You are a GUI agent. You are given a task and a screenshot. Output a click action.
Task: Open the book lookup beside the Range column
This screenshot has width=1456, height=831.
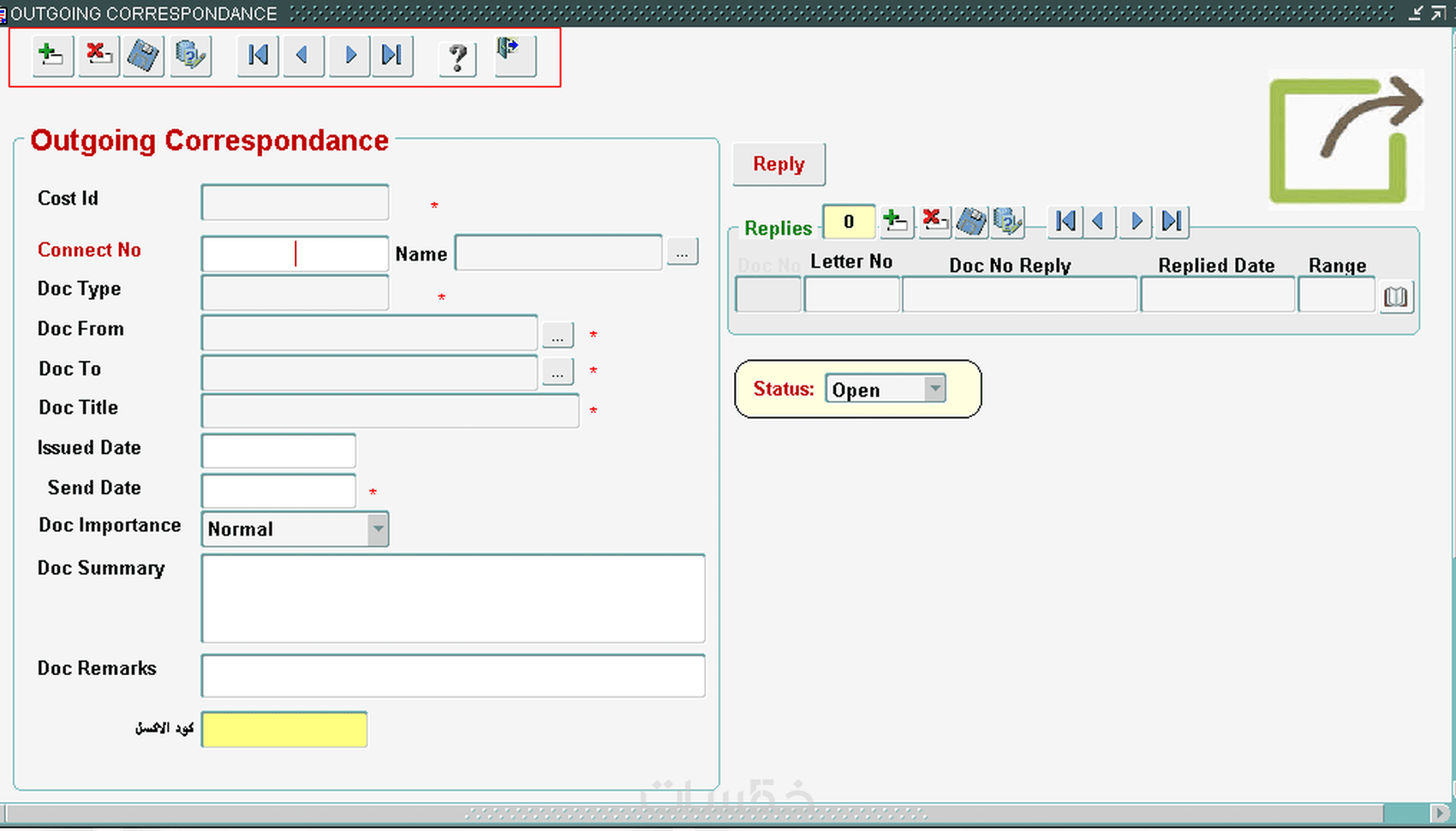pyautogui.click(x=1396, y=296)
